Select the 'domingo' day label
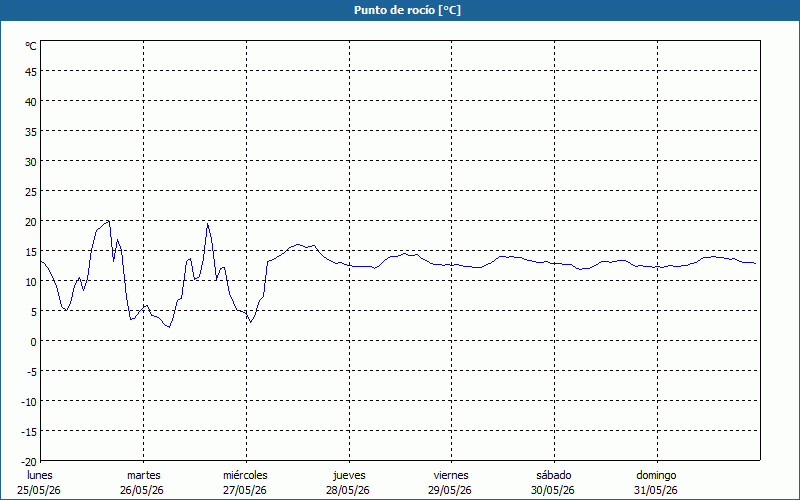 coord(656,476)
